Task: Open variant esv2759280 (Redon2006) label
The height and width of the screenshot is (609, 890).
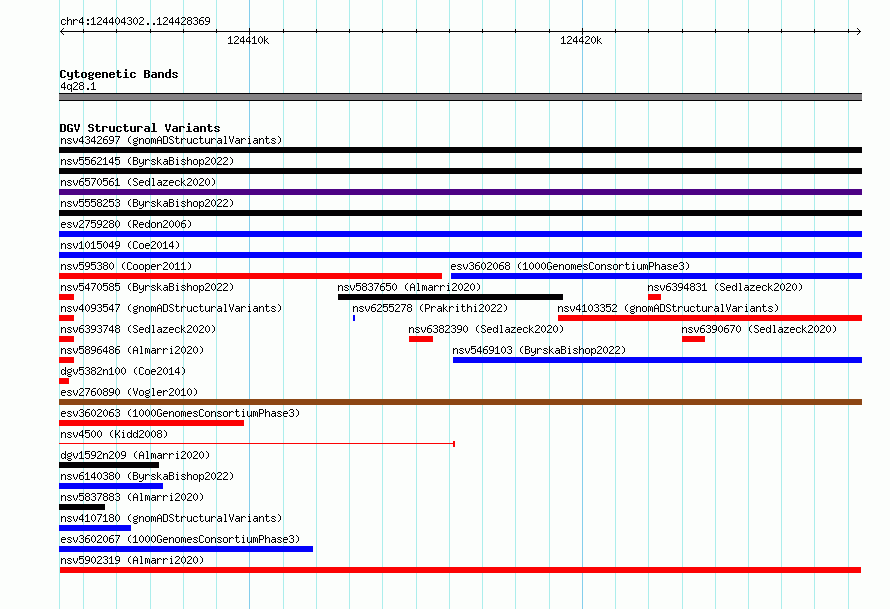Action: [126, 224]
